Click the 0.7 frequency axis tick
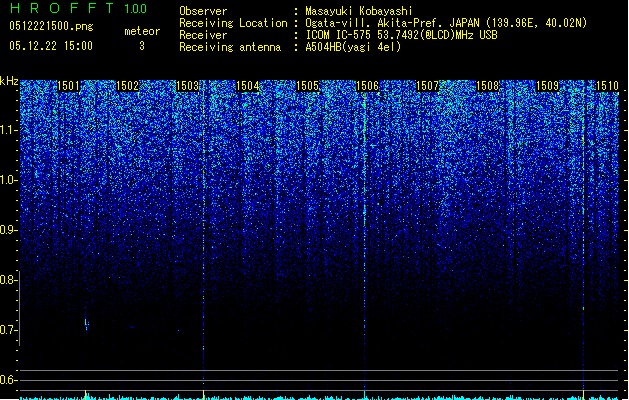This screenshot has height=400, width=629. [x=9, y=330]
